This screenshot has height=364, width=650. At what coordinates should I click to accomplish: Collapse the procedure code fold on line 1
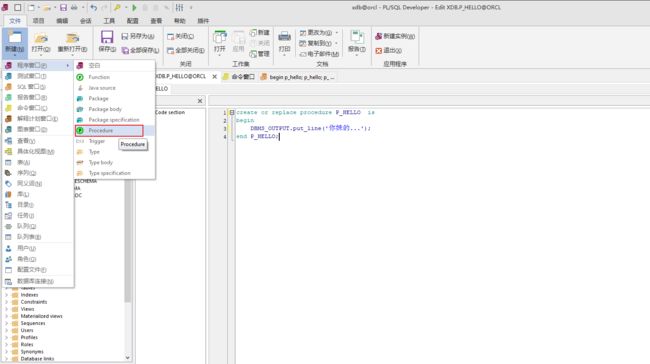(232, 112)
